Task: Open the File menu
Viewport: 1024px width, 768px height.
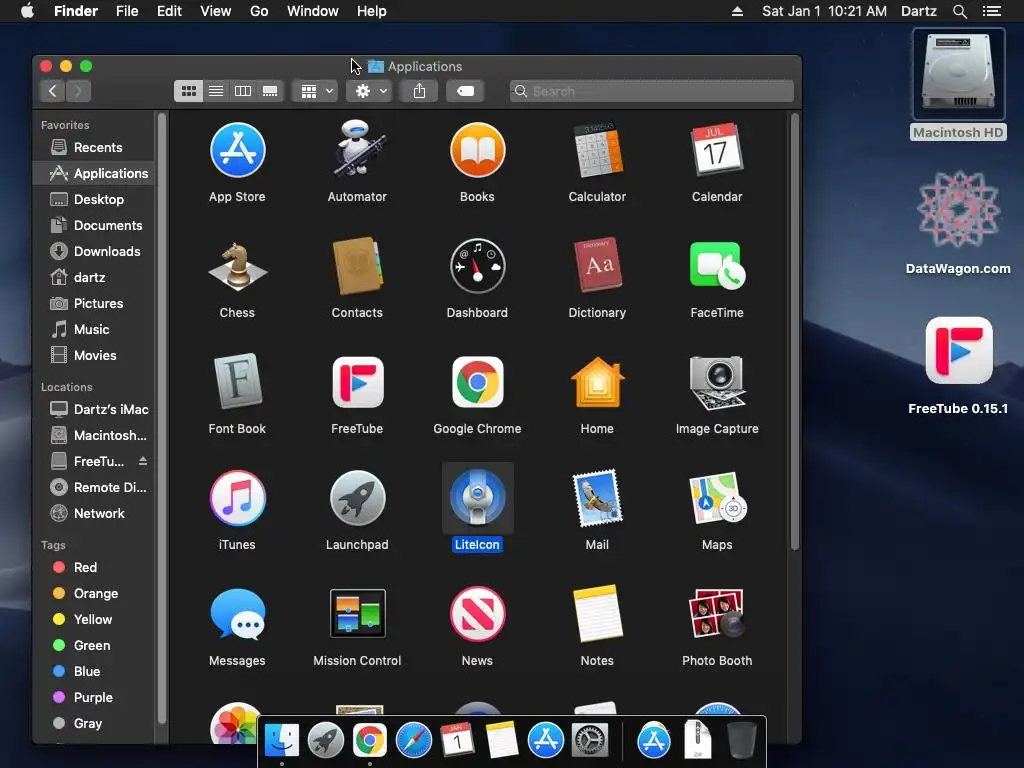Action: coord(127,11)
